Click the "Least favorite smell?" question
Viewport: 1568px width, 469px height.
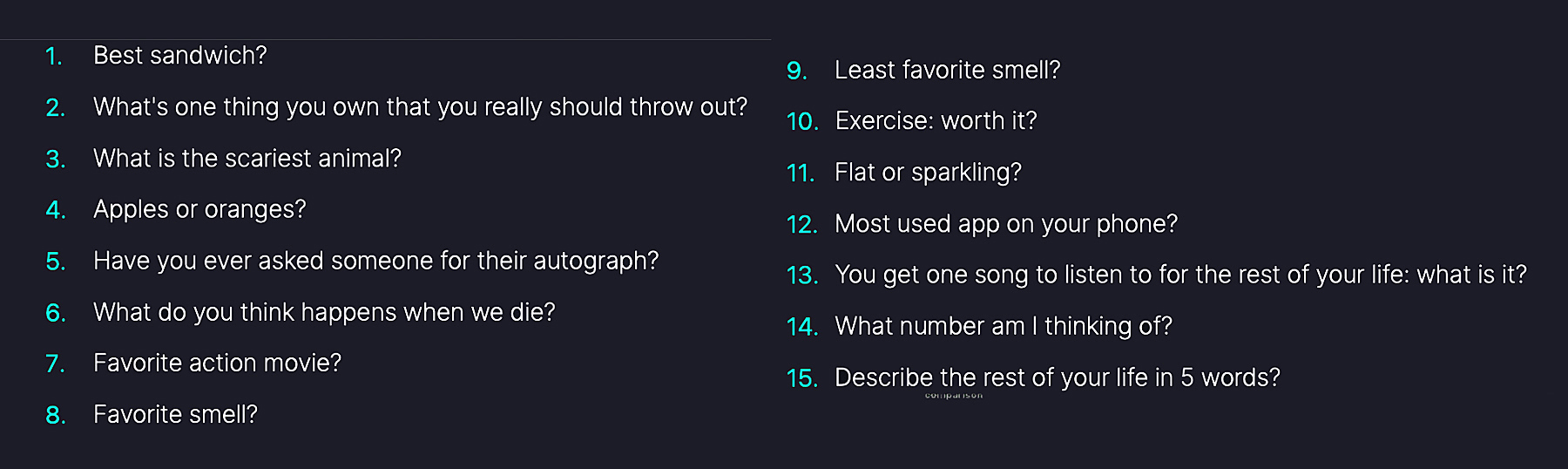947,71
